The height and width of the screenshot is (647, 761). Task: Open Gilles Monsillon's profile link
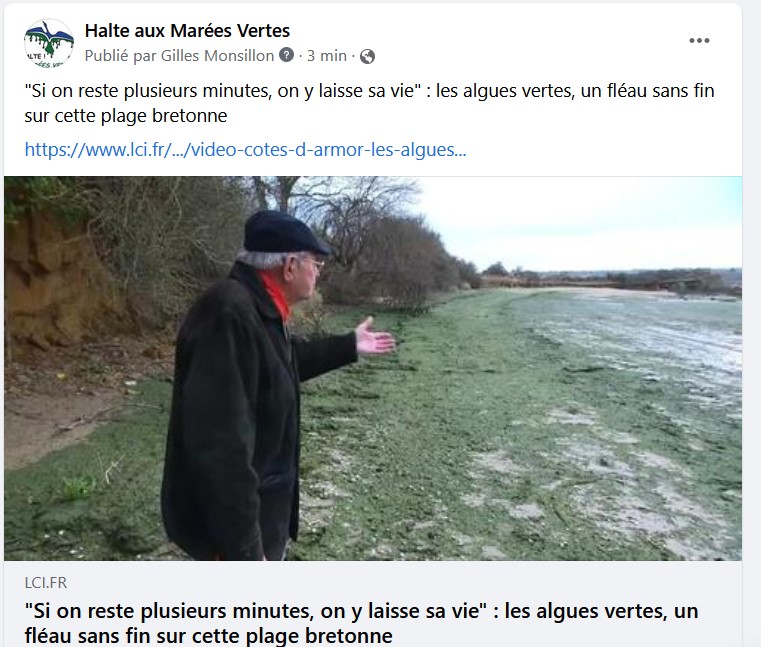click(x=217, y=56)
